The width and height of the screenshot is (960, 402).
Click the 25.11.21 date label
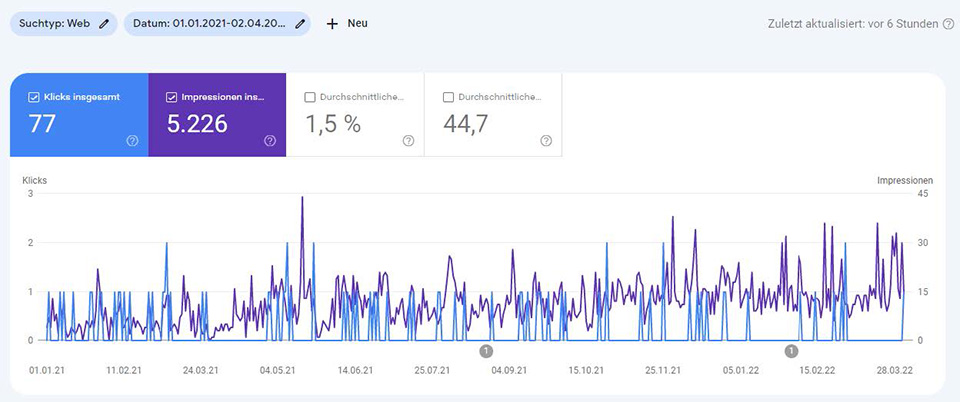coord(663,370)
